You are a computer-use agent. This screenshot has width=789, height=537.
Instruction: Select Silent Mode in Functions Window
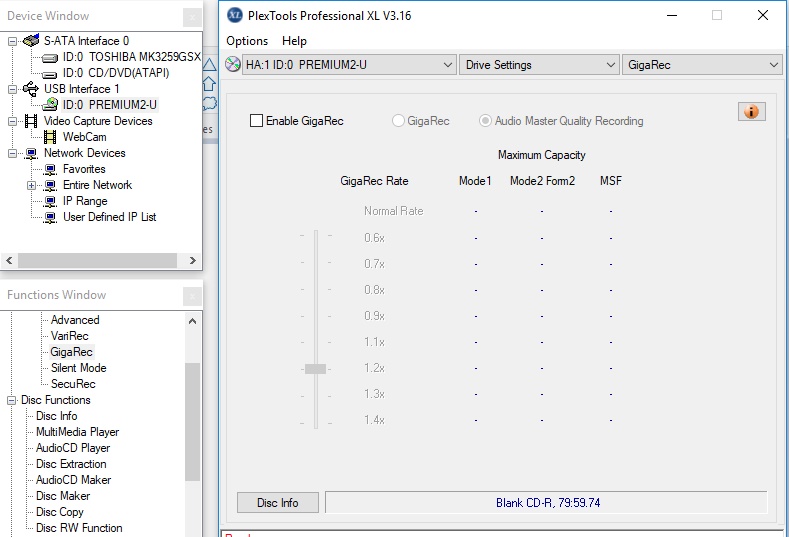tap(78, 368)
